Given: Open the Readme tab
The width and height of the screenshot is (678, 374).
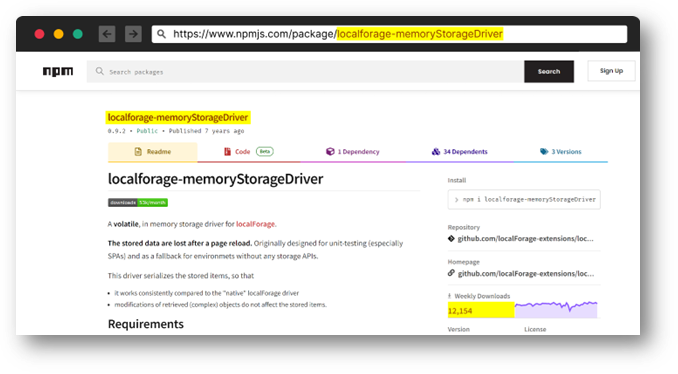Looking at the screenshot, I should pyautogui.click(x=153, y=152).
